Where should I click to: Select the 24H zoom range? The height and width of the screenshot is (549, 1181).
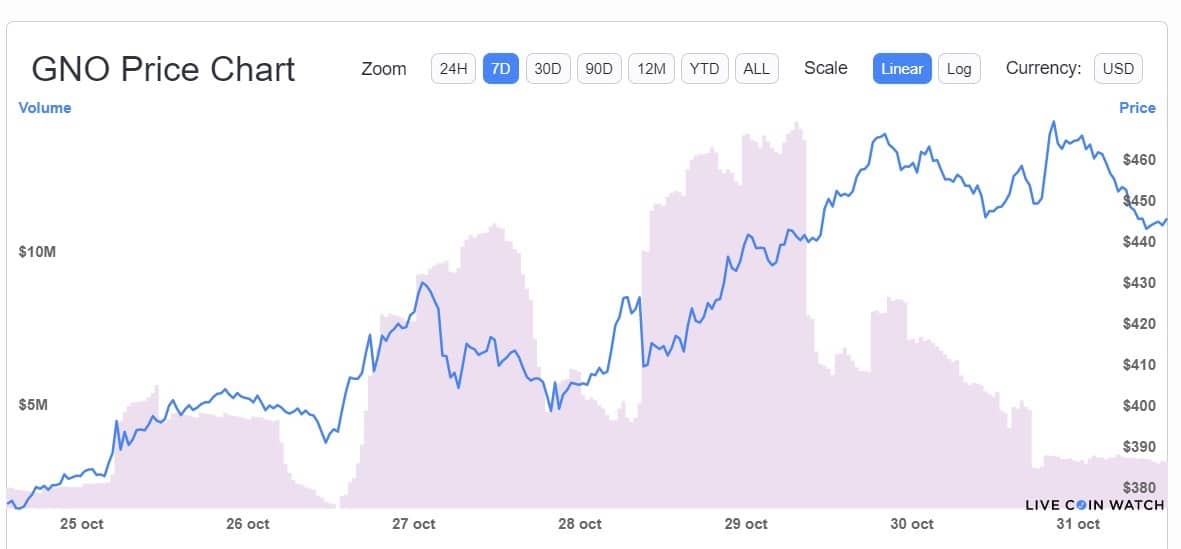(x=453, y=69)
